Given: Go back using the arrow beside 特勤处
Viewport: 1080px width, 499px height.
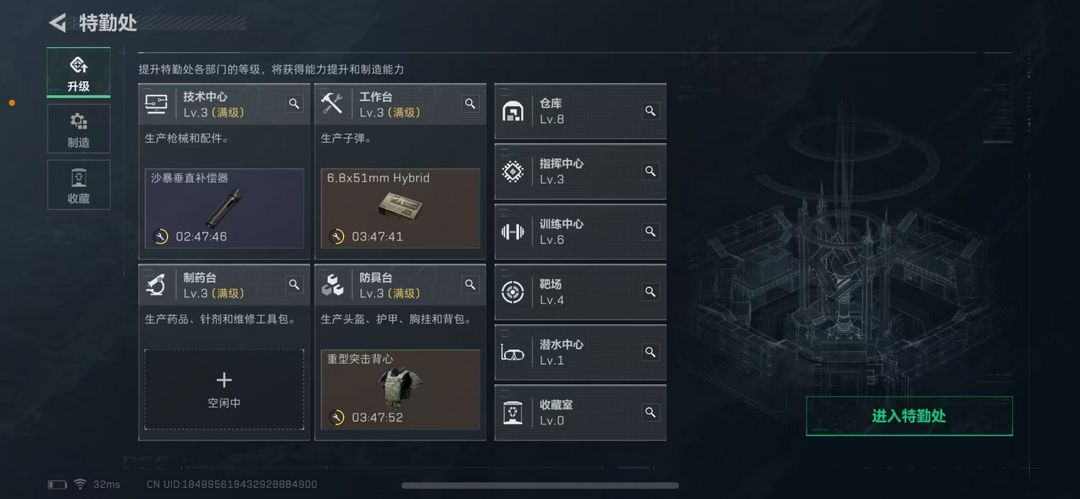Looking at the screenshot, I should [57, 23].
